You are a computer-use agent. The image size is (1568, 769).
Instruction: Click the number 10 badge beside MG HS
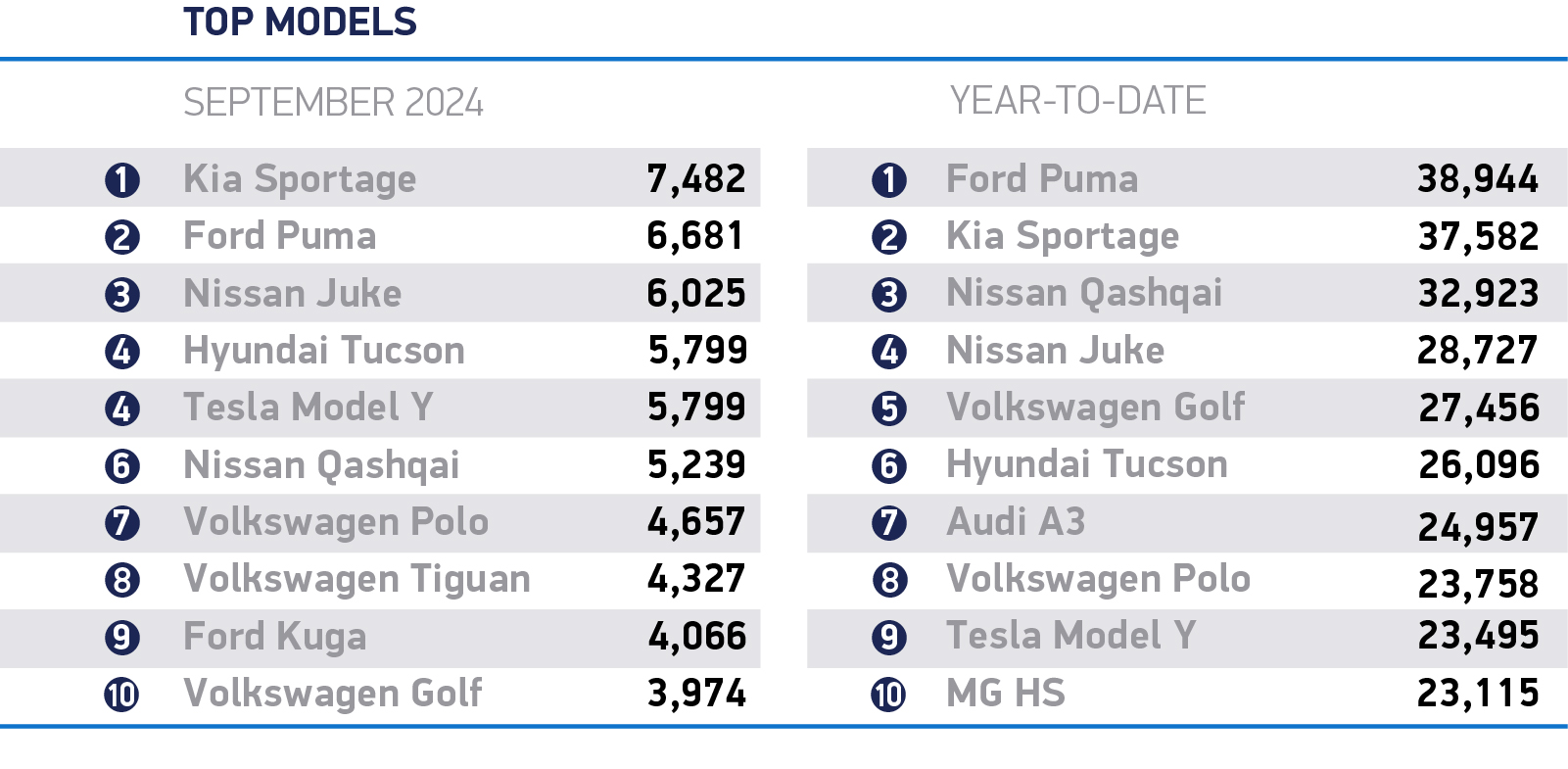point(888,695)
